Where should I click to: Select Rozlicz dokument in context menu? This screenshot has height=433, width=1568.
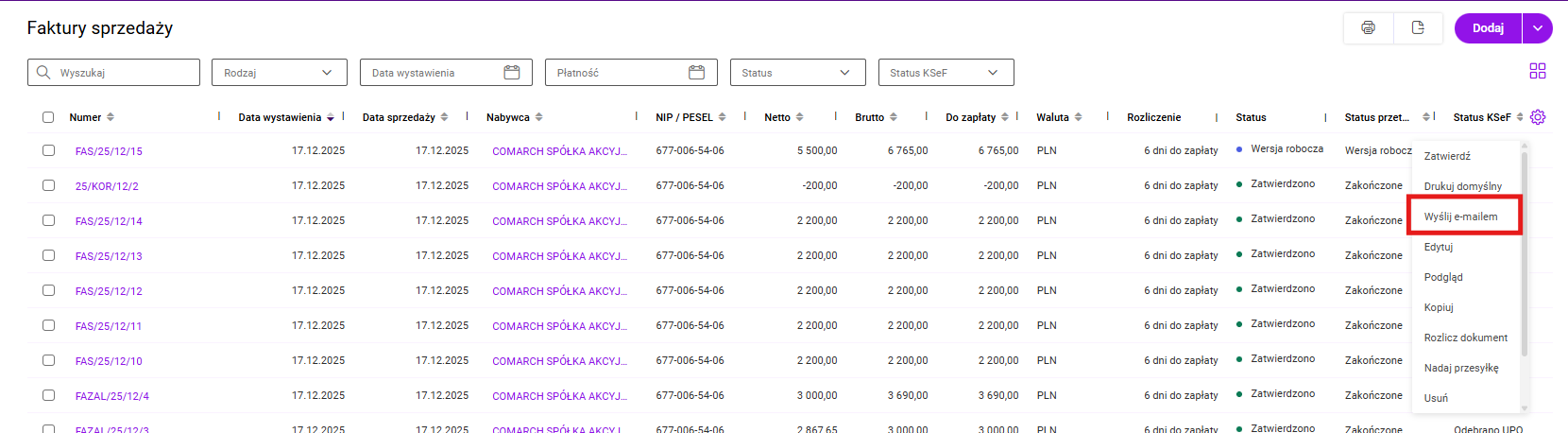pos(1465,338)
